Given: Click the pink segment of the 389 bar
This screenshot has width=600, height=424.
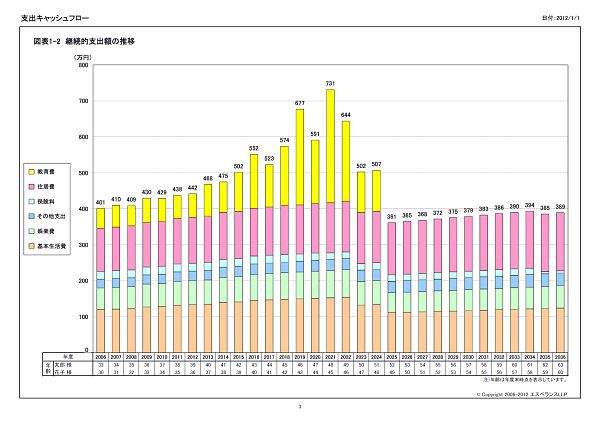Looking at the screenshot, I should click(x=560, y=242).
